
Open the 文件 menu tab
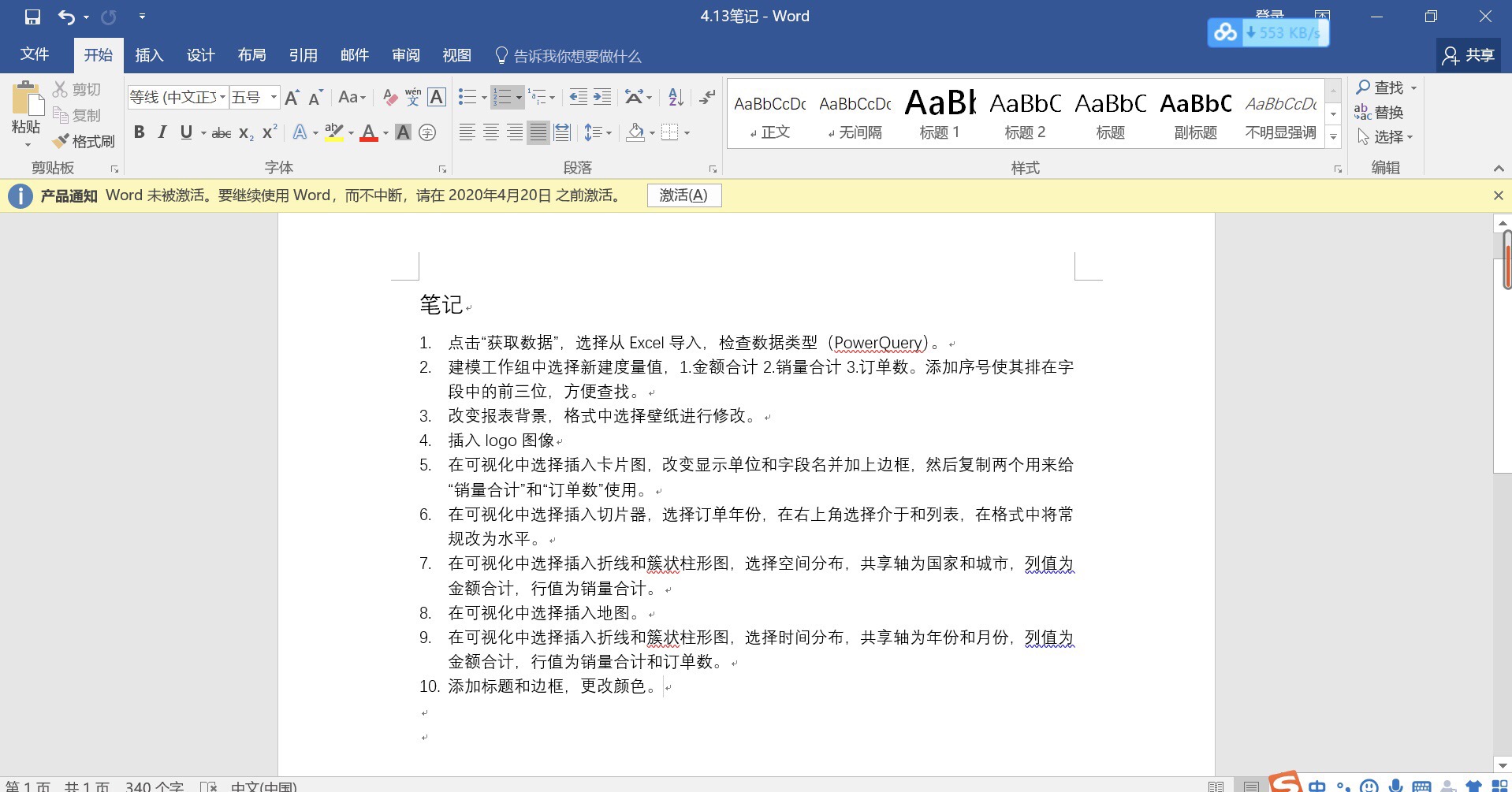click(35, 55)
